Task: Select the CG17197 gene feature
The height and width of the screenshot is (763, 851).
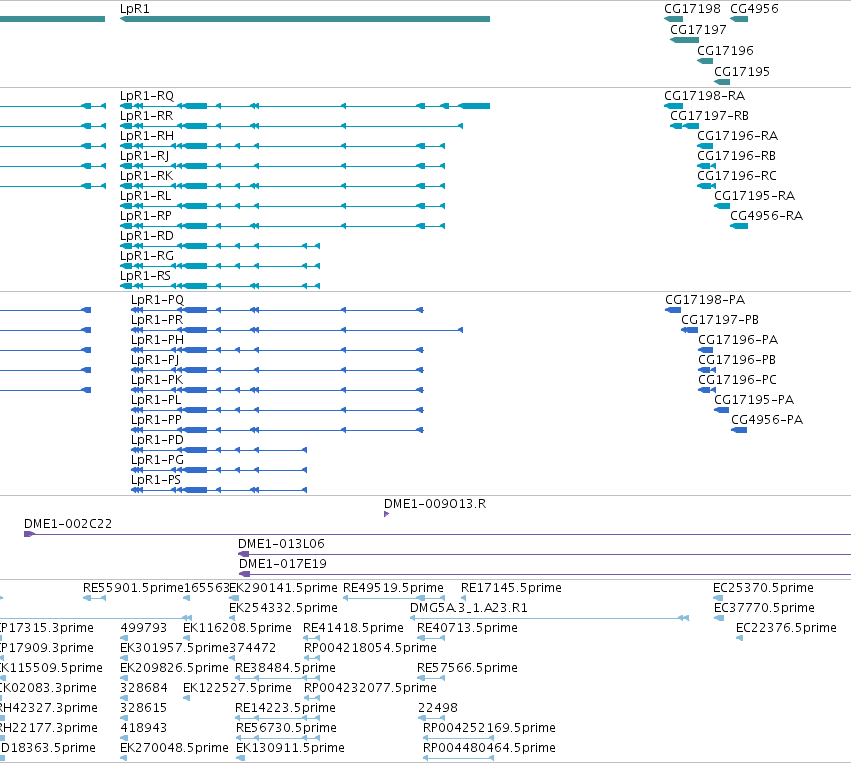Action: (x=684, y=40)
